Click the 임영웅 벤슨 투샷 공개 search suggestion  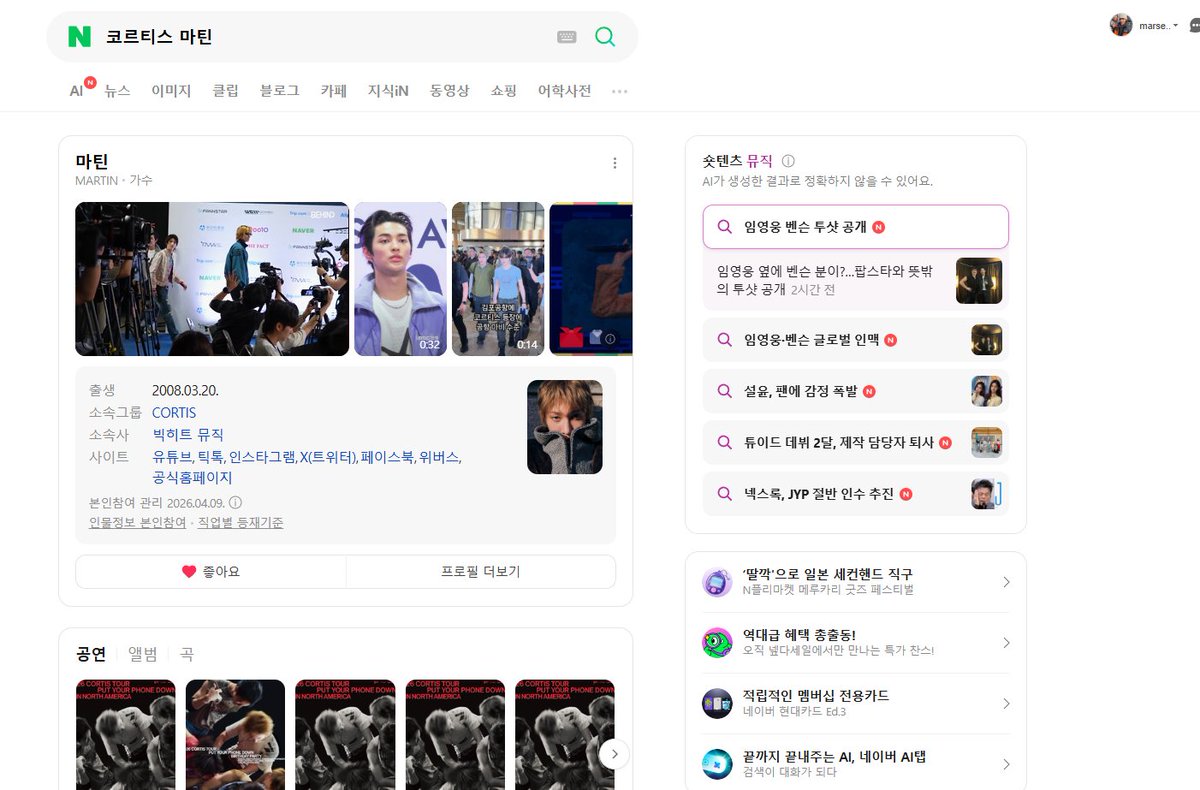pos(856,227)
